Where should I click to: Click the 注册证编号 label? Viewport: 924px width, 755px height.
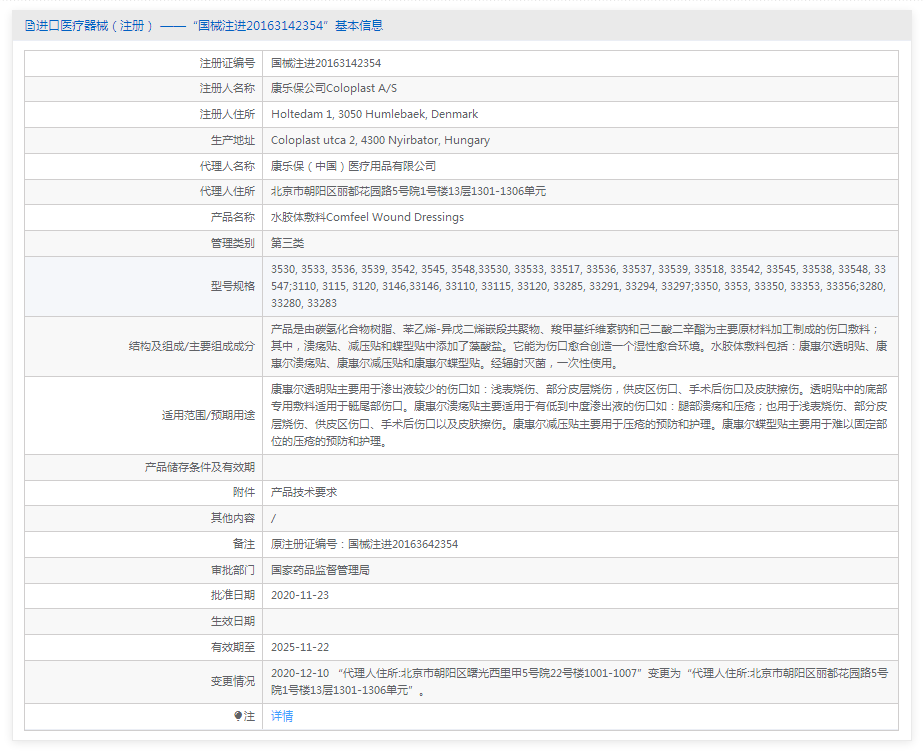point(227,63)
